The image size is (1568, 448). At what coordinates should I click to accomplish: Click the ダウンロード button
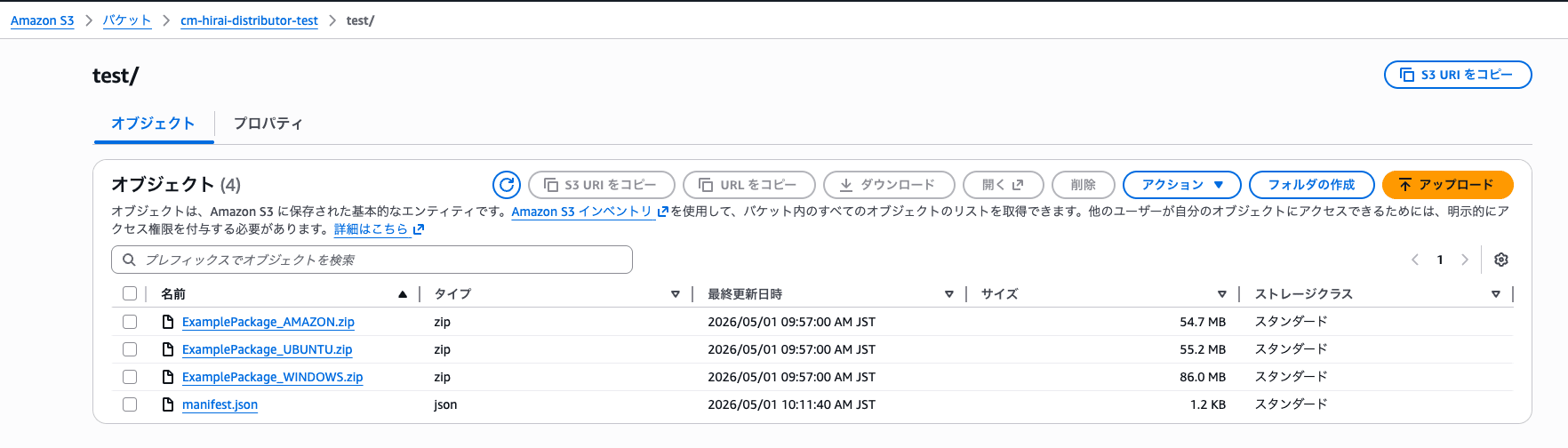pos(889,185)
